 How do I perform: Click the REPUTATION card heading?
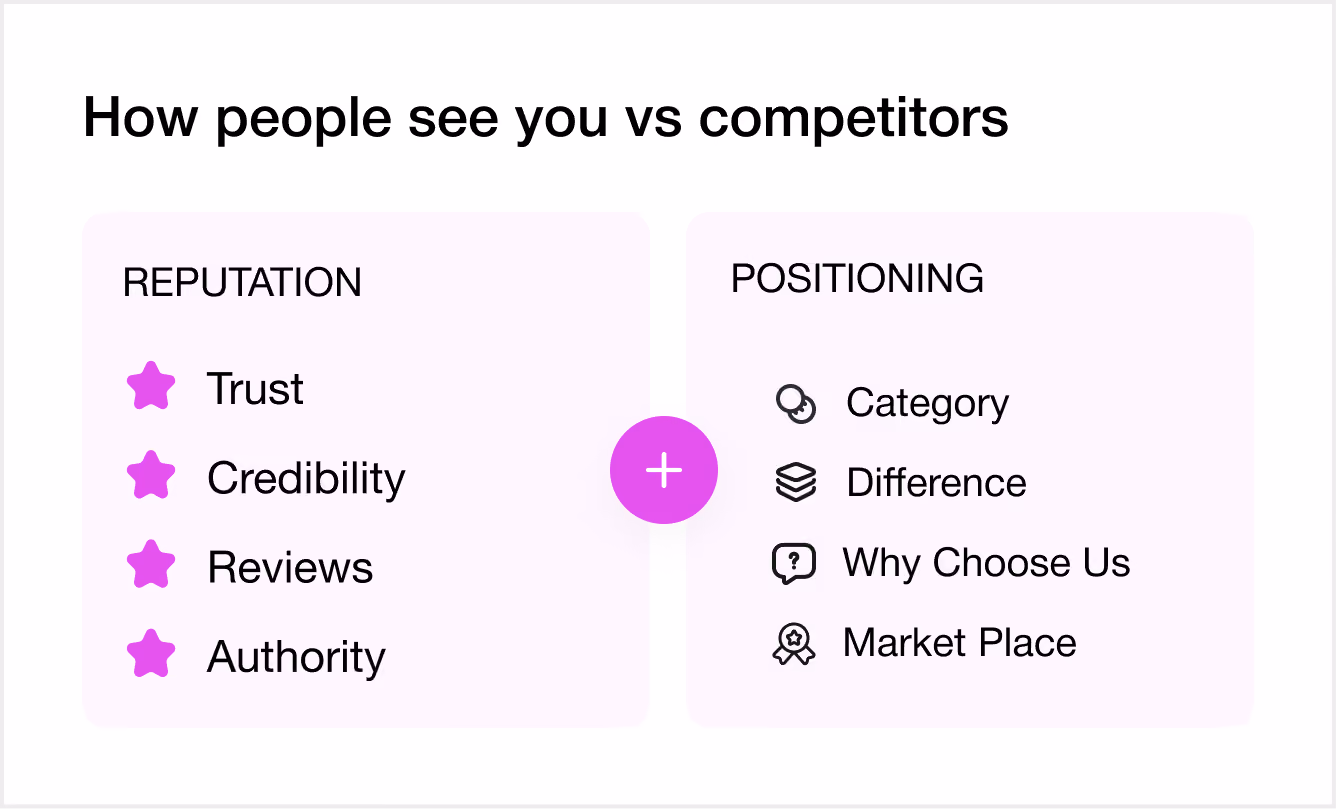point(242,283)
